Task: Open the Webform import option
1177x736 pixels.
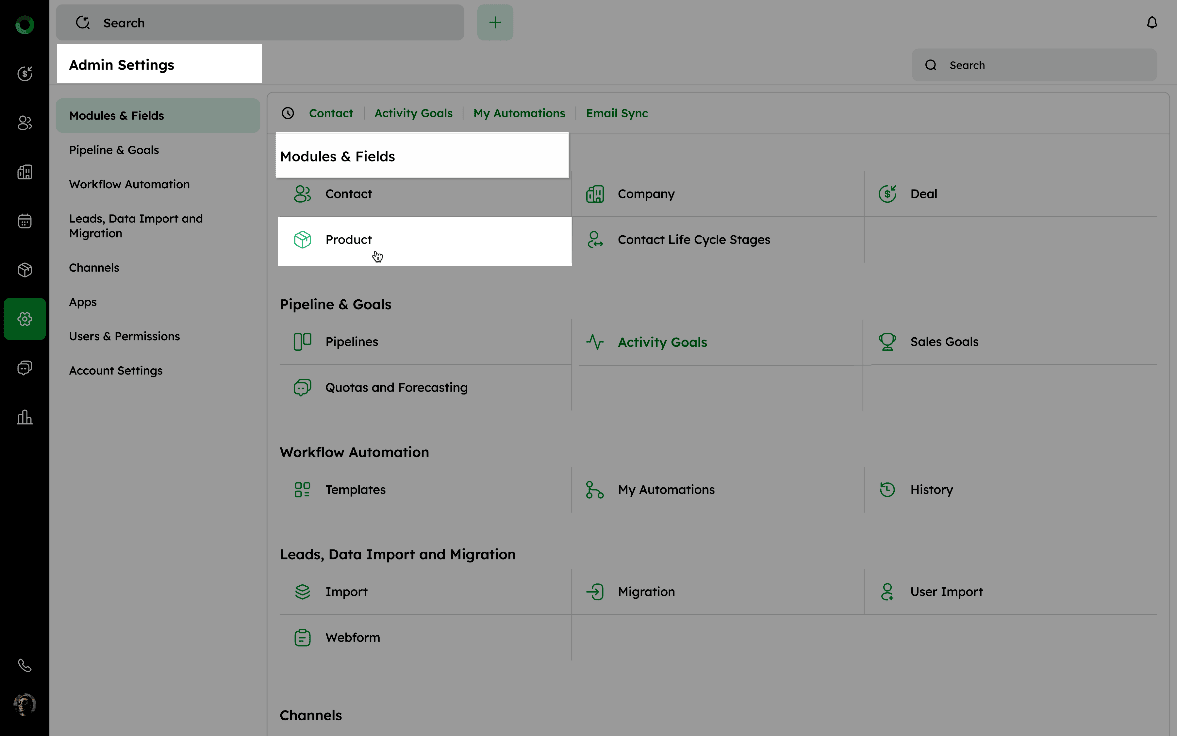Action: [352, 638]
